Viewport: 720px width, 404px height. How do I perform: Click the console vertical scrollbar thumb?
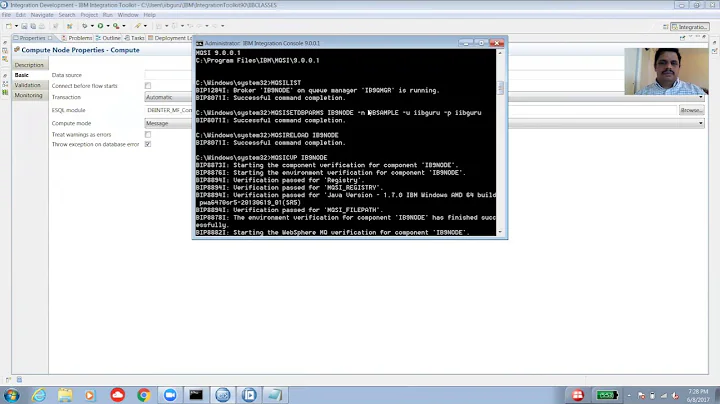[x=500, y=87]
